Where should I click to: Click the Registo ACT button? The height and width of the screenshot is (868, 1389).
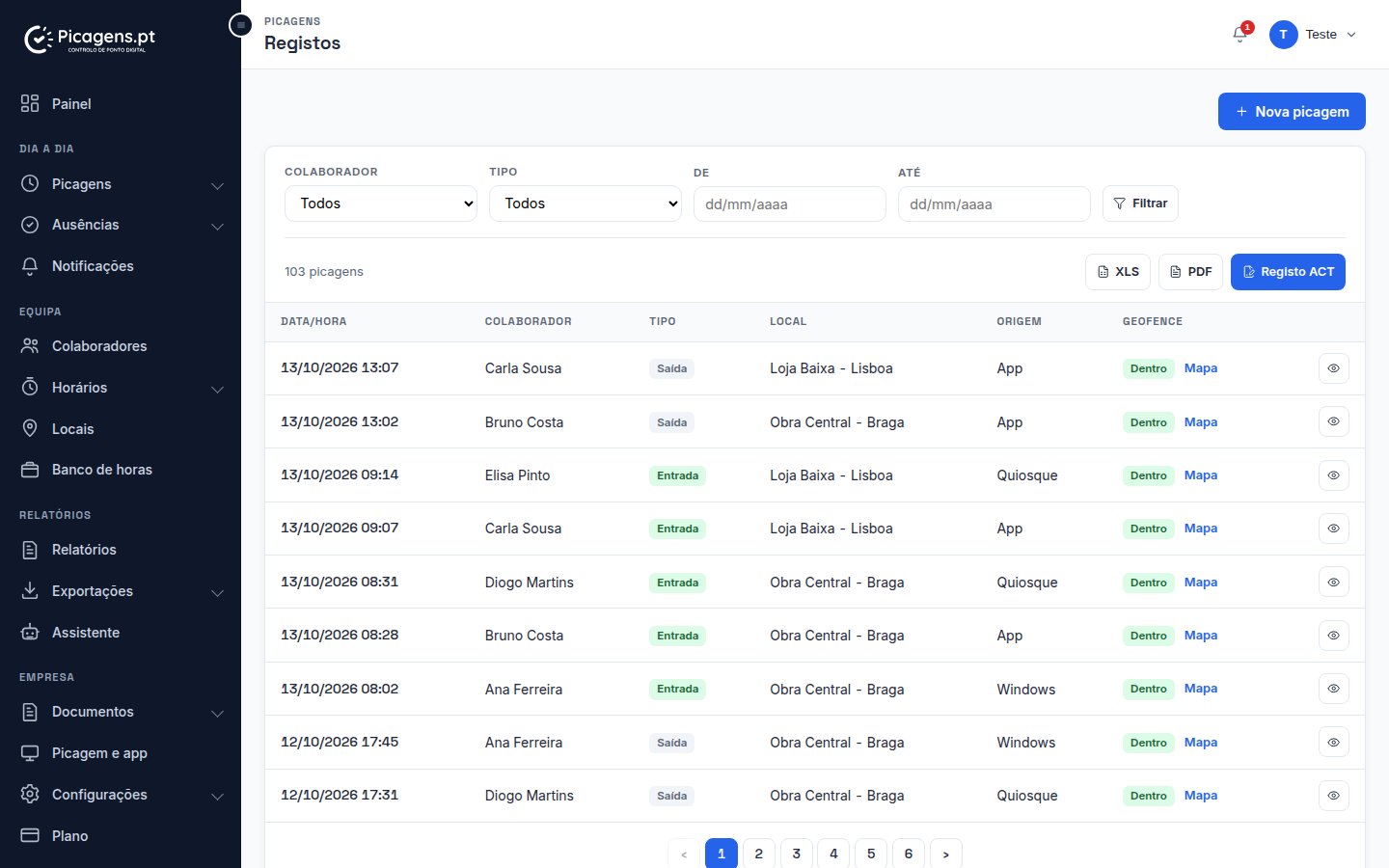click(1288, 272)
